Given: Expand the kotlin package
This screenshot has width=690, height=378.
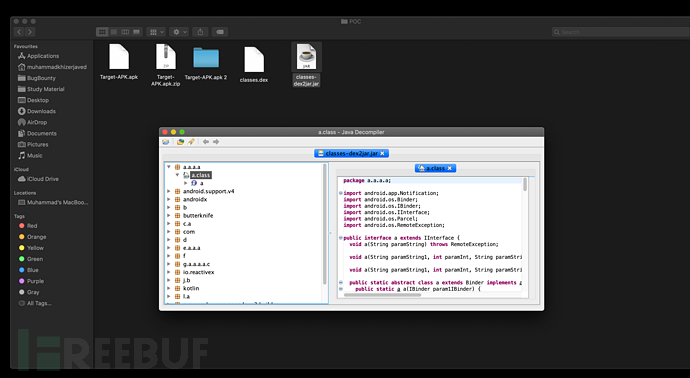Looking at the screenshot, I should (x=169, y=288).
